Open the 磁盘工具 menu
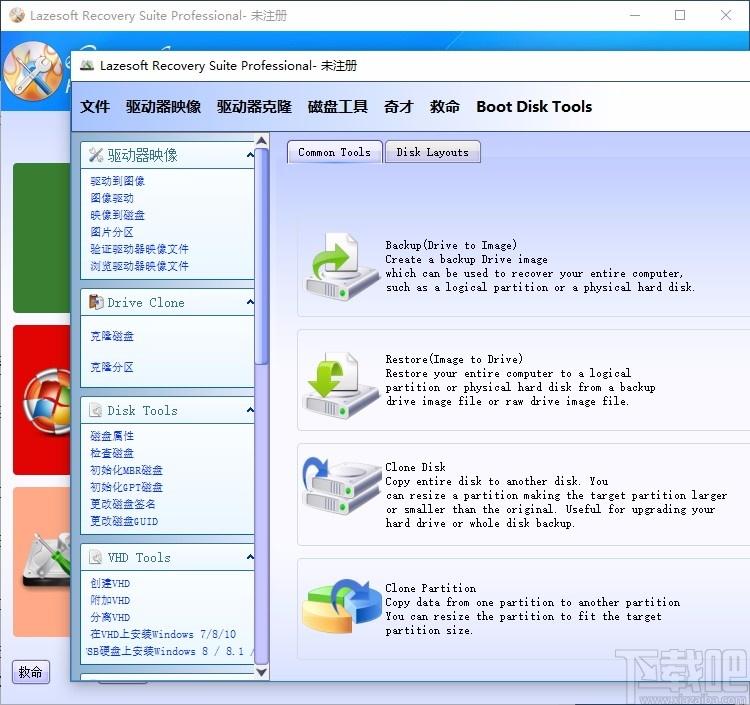The image size is (750, 705). click(x=338, y=106)
